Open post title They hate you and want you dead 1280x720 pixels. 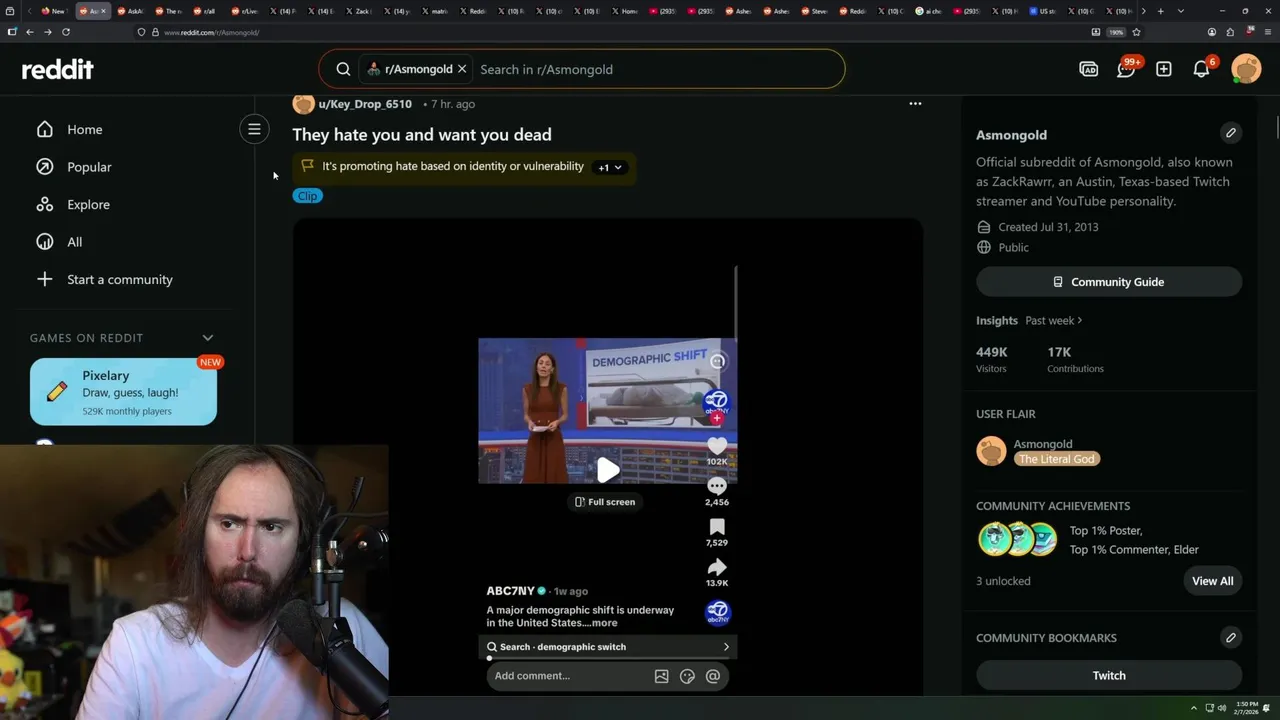tap(422, 134)
